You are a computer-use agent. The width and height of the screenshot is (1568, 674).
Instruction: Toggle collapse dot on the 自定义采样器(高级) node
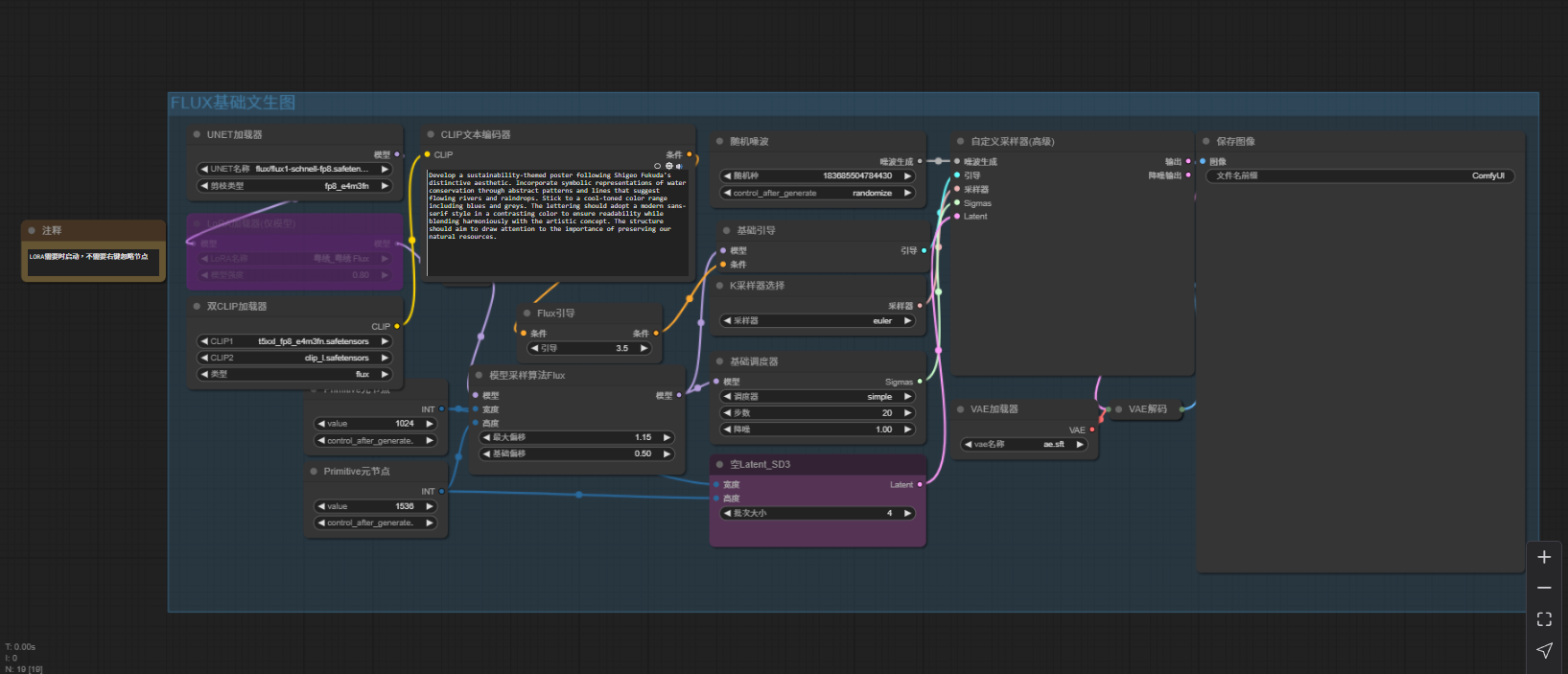[x=961, y=141]
